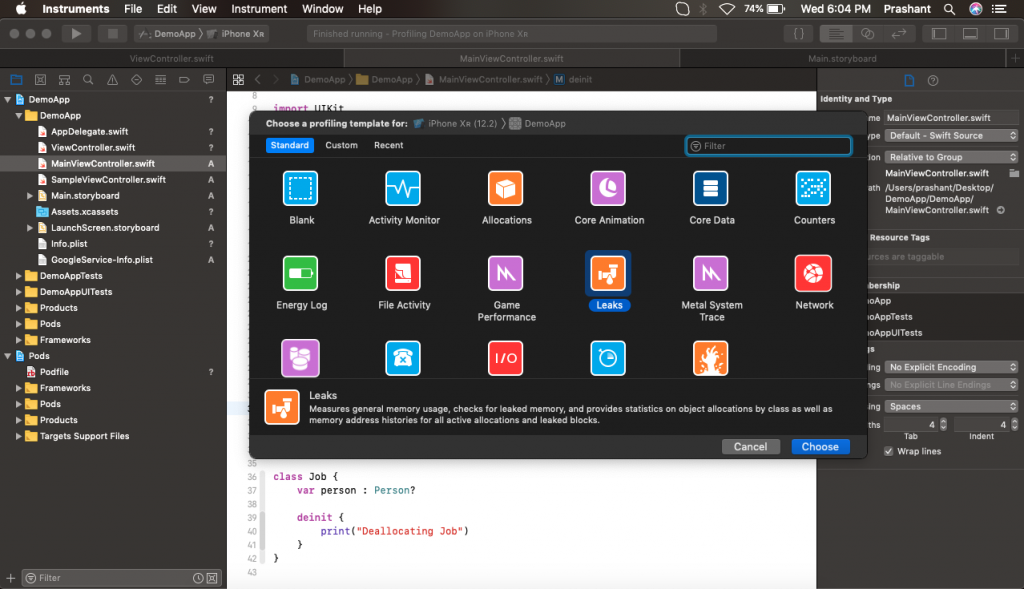Screen dimensions: 1024x589
Task: Choose the Allocations template icon
Action: tap(505, 189)
